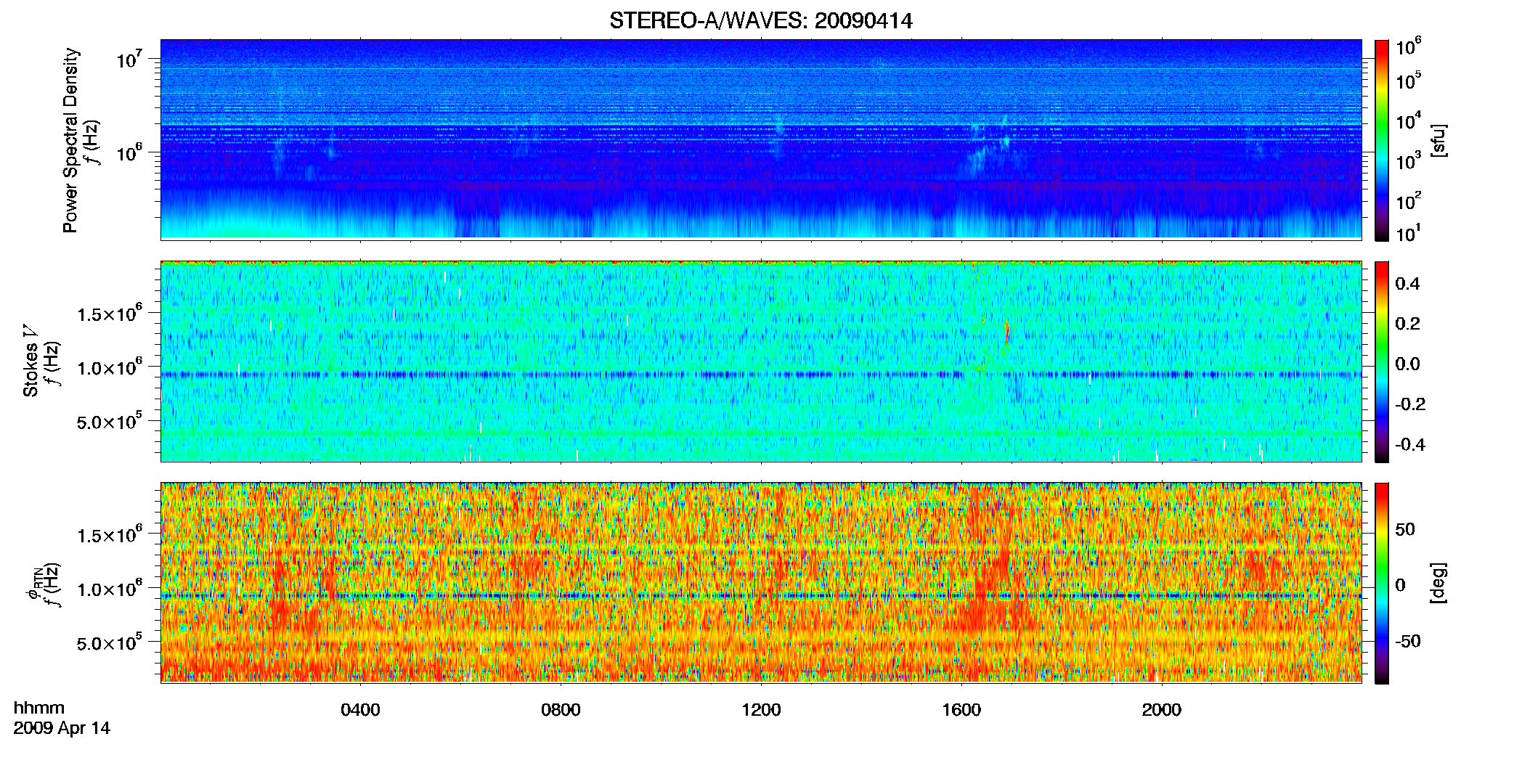Click the date label 2009 Apr 14

point(62,728)
